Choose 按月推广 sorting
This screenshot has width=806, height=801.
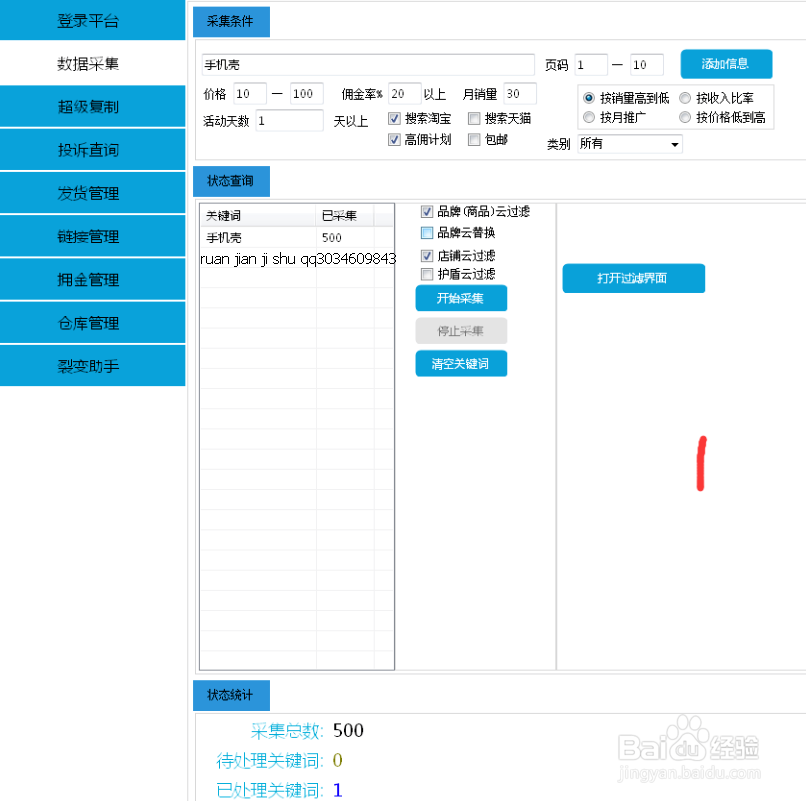589,115
